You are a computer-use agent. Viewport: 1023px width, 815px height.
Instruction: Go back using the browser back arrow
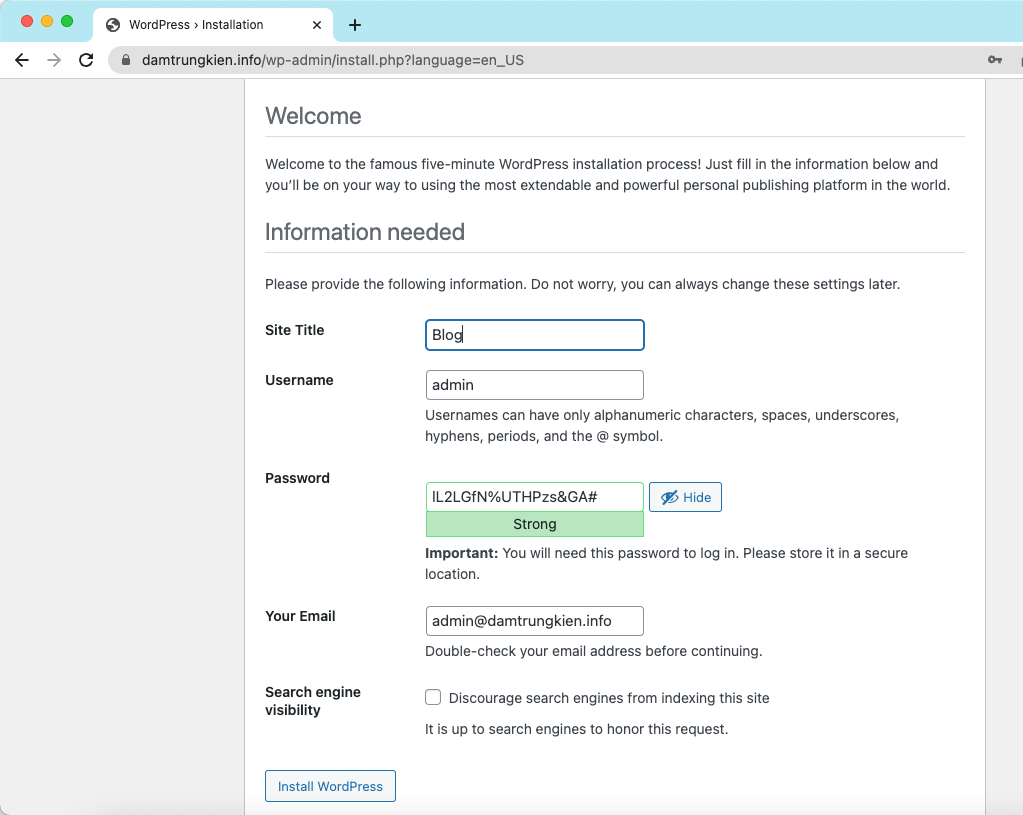(x=22, y=60)
